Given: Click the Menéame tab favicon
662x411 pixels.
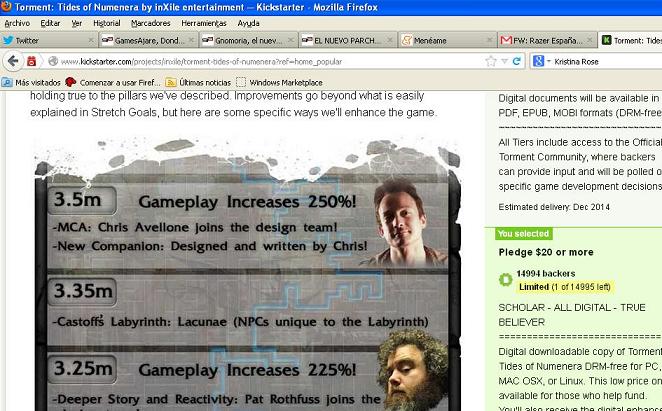Looking at the screenshot, I should 406,40.
